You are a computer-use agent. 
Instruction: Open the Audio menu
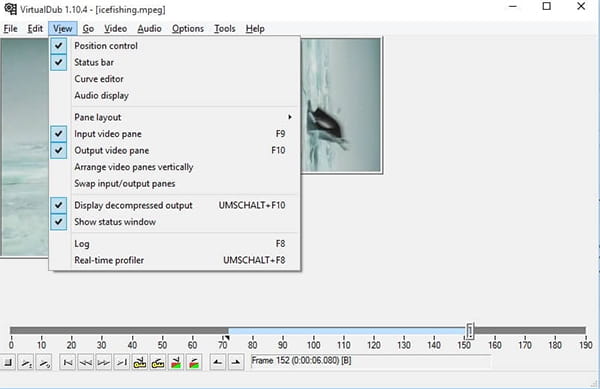pyautogui.click(x=150, y=29)
